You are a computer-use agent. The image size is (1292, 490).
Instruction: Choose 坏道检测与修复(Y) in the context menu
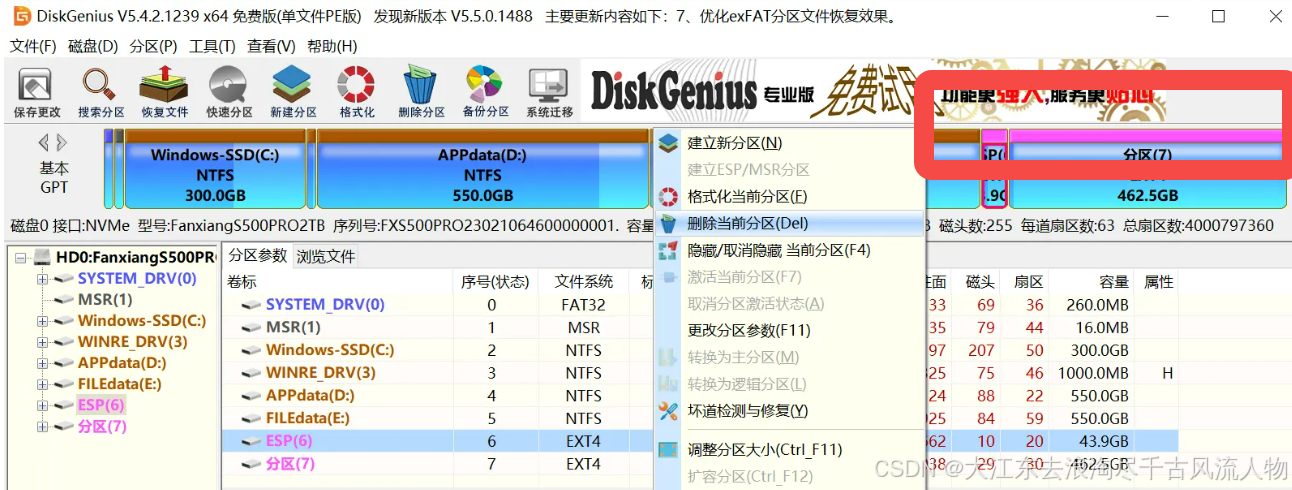tap(788, 410)
